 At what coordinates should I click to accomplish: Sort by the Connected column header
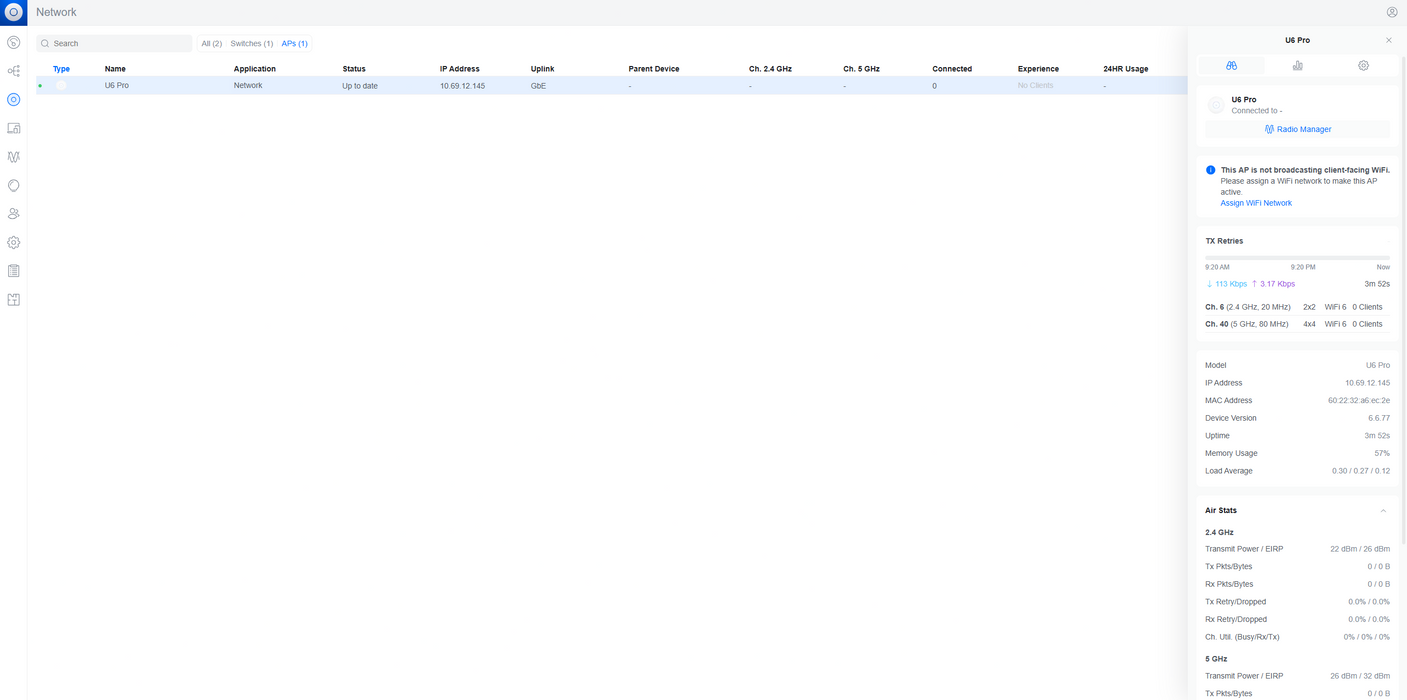[952, 69]
